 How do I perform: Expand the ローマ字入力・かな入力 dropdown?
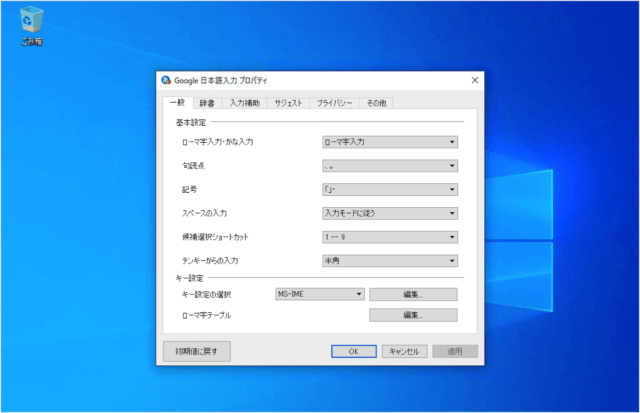click(x=389, y=142)
